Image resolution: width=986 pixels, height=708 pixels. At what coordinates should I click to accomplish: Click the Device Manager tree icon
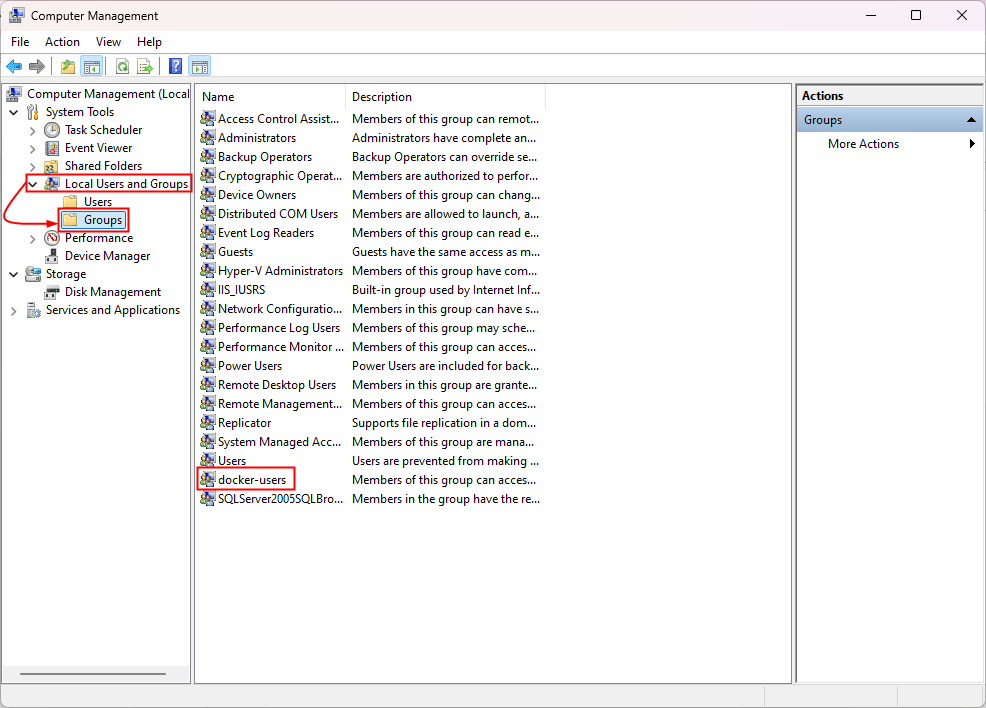point(52,256)
